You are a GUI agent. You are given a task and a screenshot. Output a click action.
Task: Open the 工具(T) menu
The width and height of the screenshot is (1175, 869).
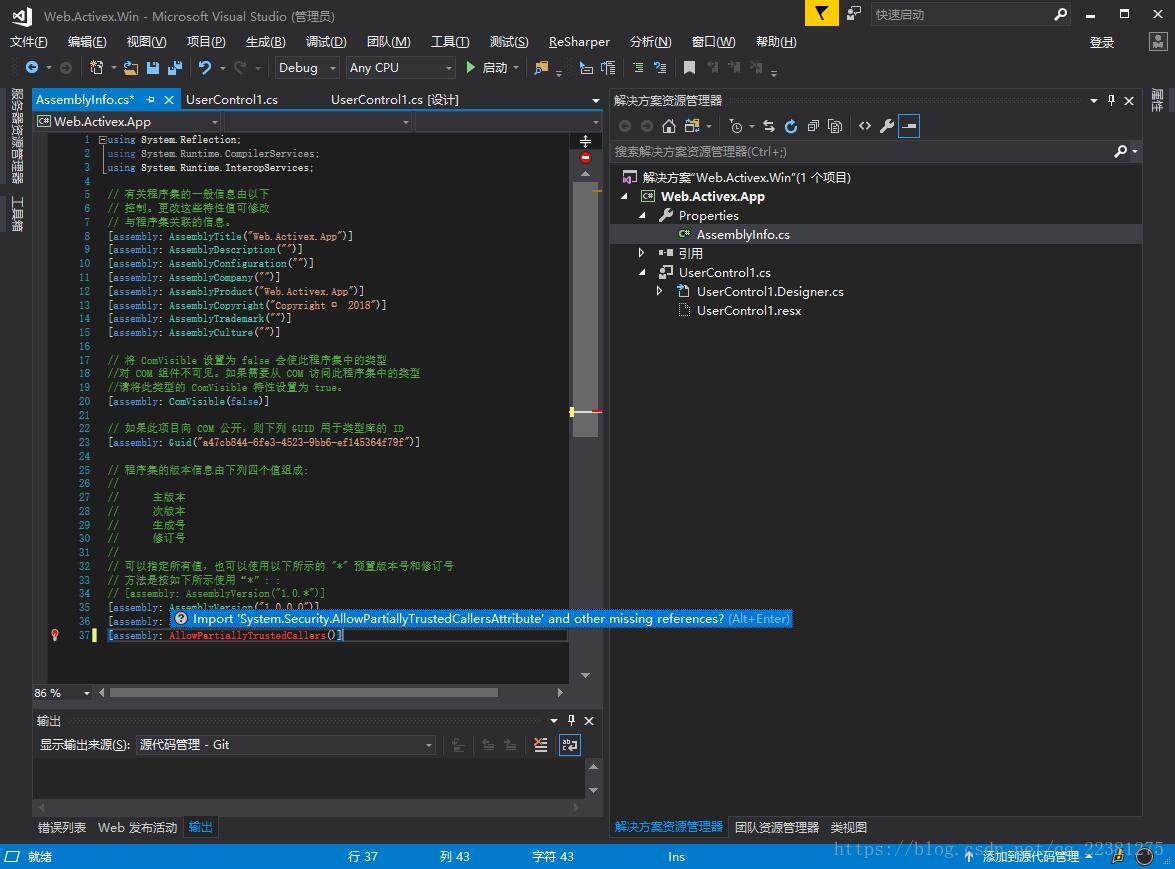pyautogui.click(x=450, y=42)
